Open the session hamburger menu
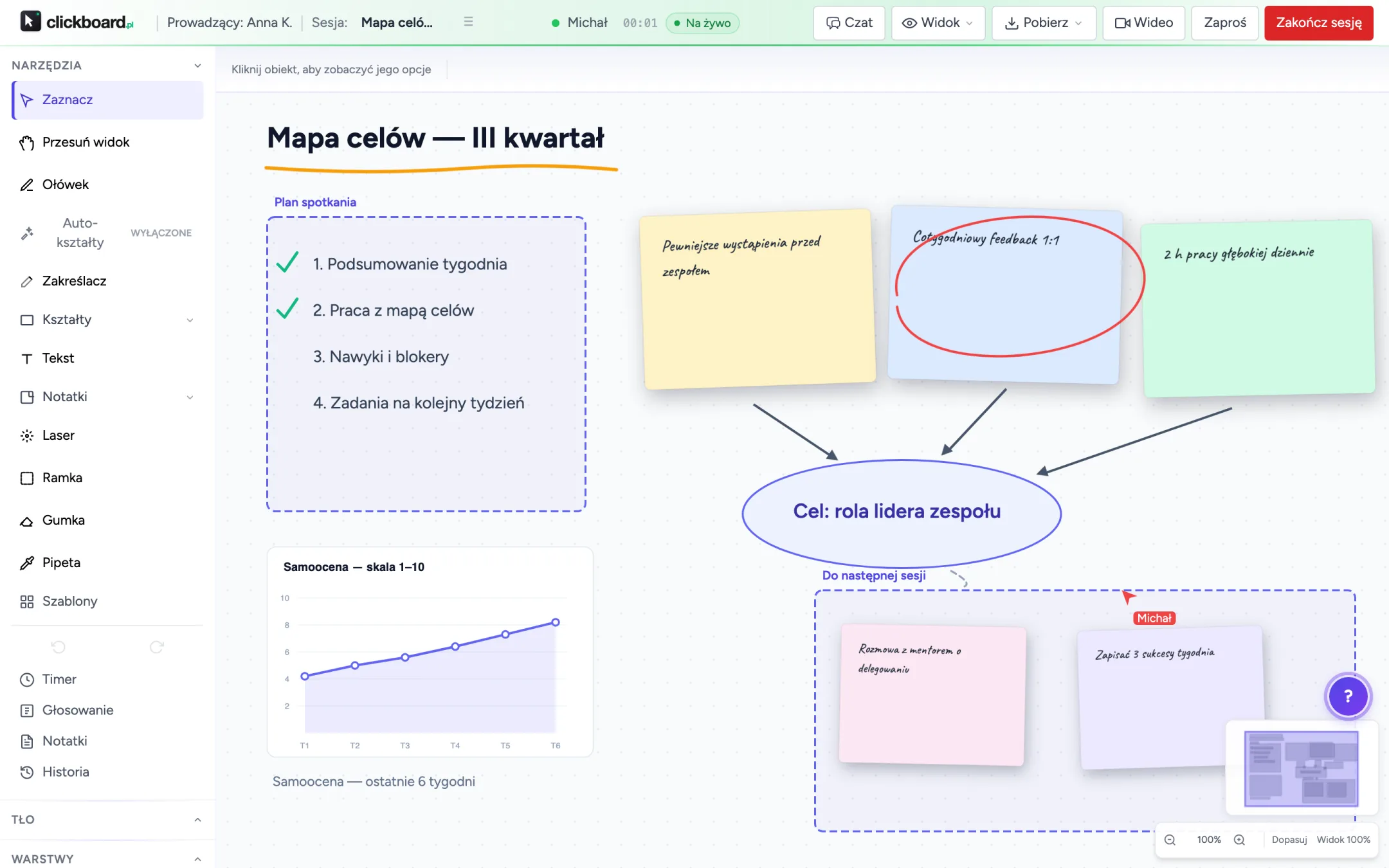This screenshot has height=868, width=1389. [468, 23]
